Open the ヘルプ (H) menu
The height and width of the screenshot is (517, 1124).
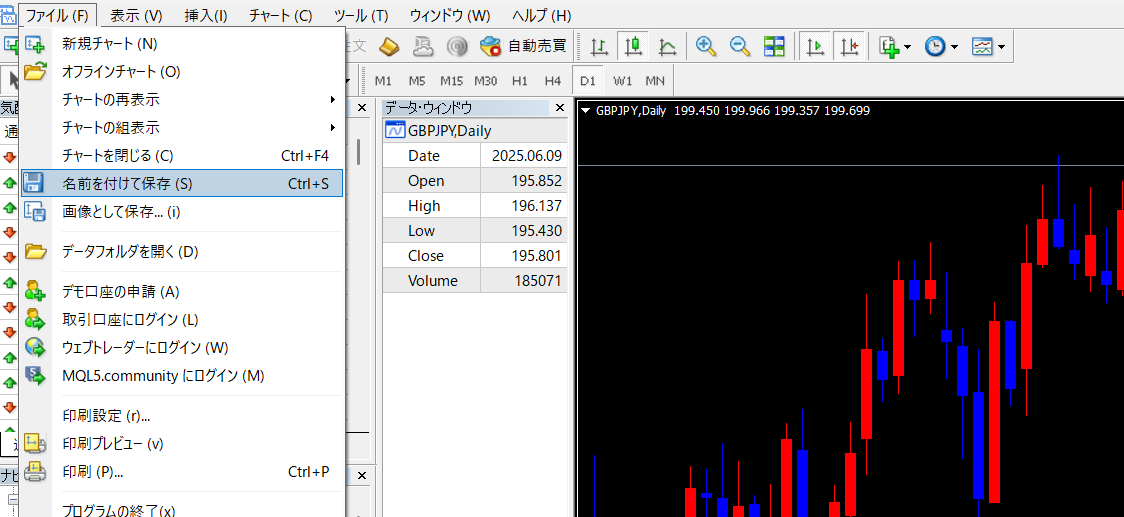[x=542, y=14]
